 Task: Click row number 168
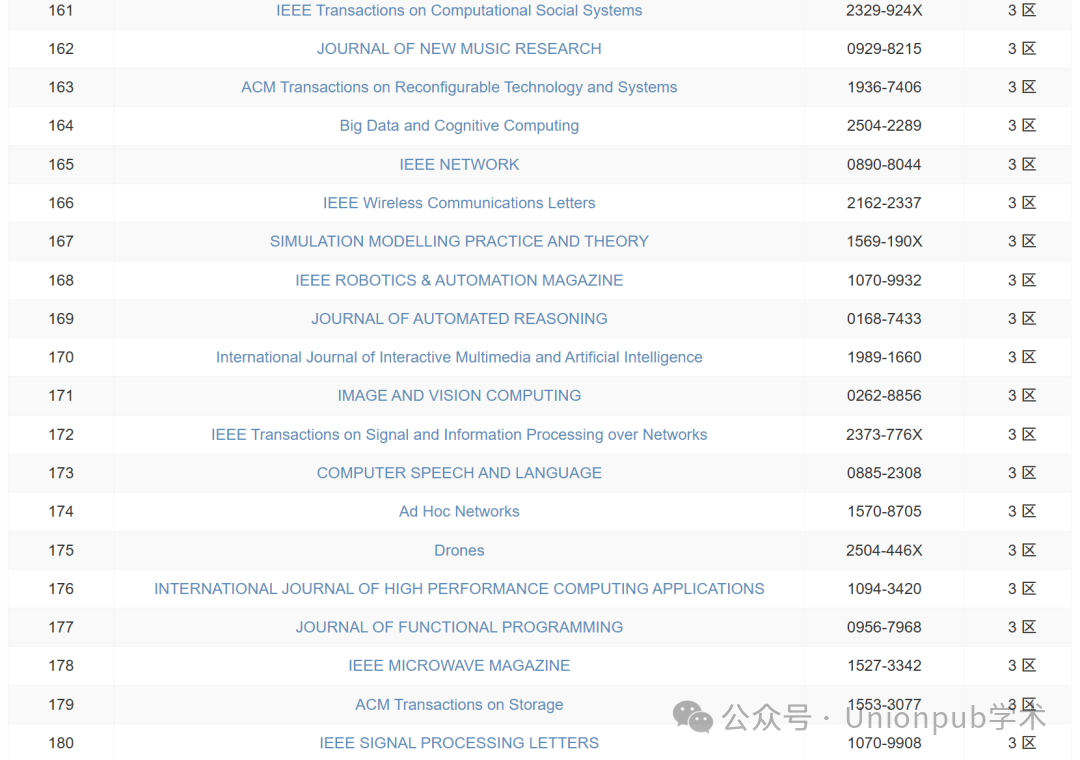pyautogui.click(x=61, y=280)
